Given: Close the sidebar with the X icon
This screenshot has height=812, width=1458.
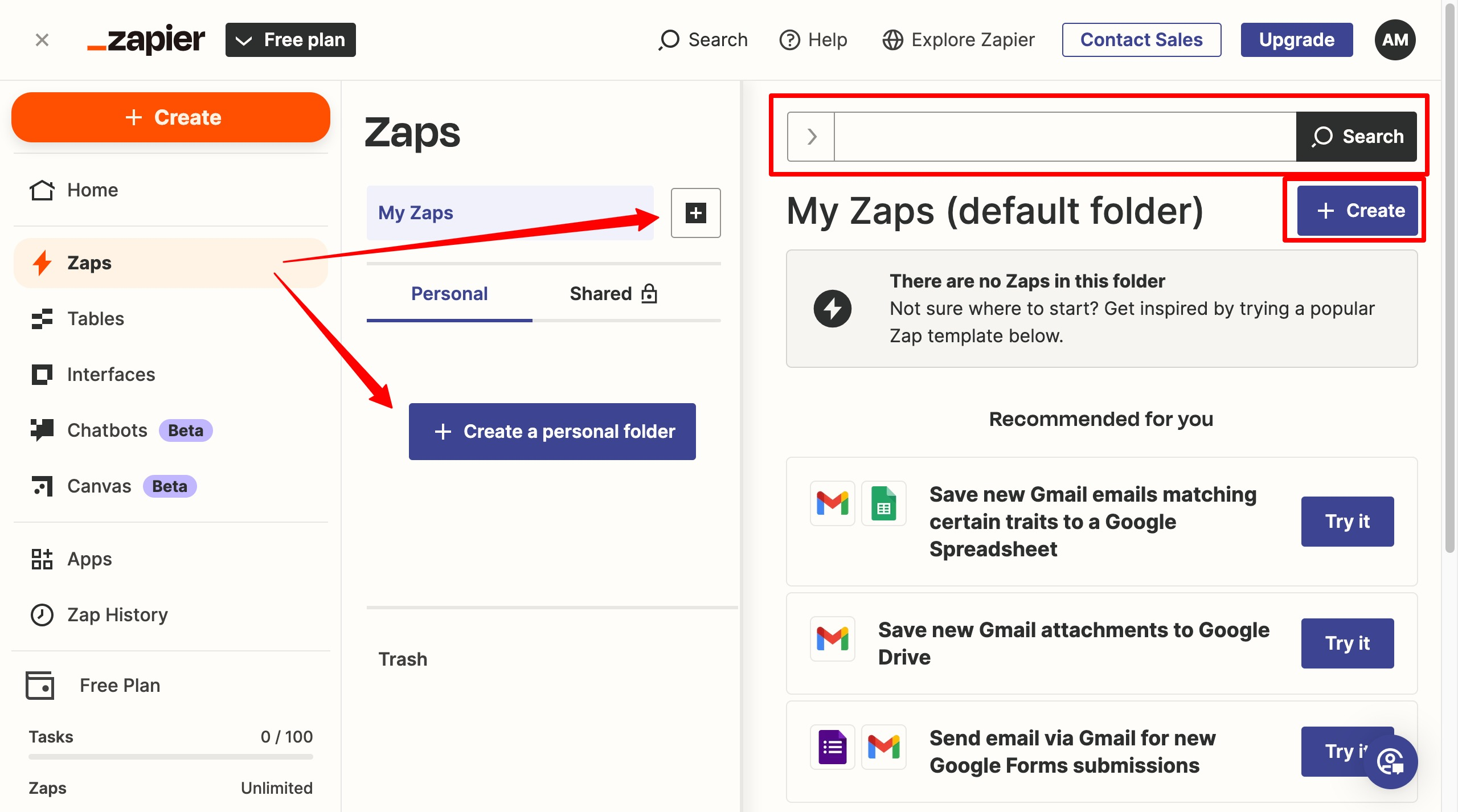Looking at the screenshot, I should point(42,40).
